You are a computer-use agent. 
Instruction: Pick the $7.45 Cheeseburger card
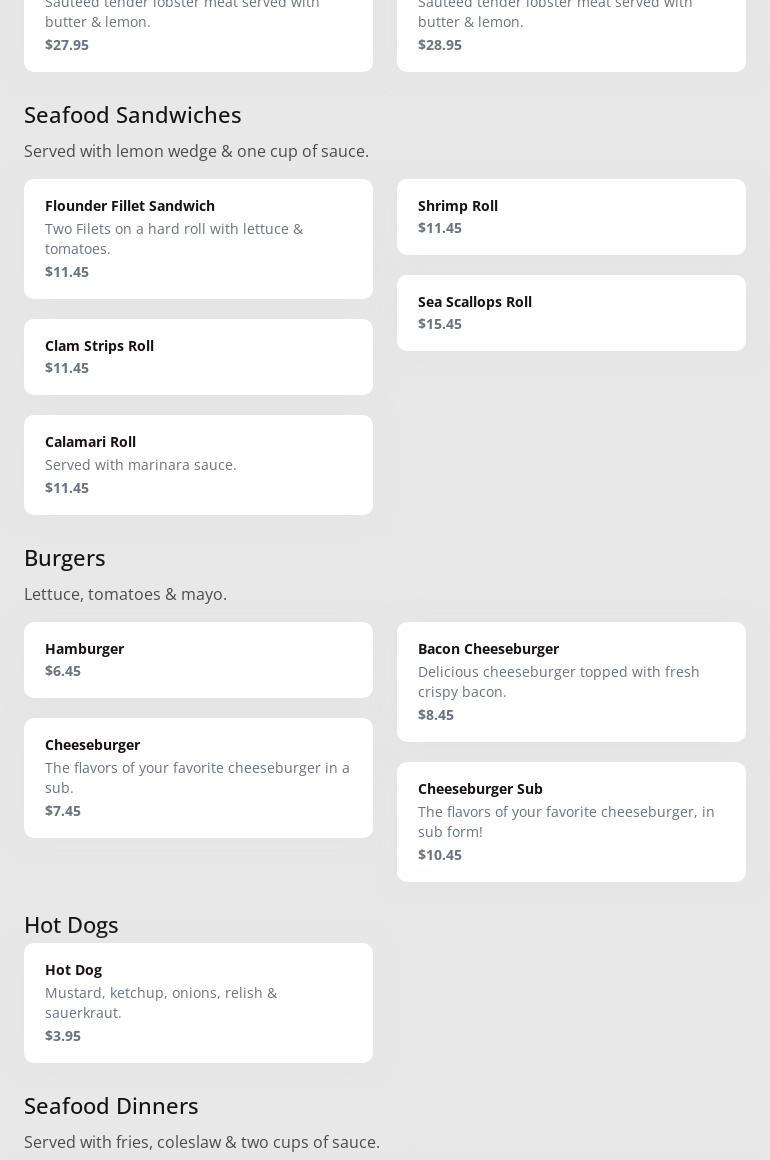pyautogui.click(x=198, y=777)
